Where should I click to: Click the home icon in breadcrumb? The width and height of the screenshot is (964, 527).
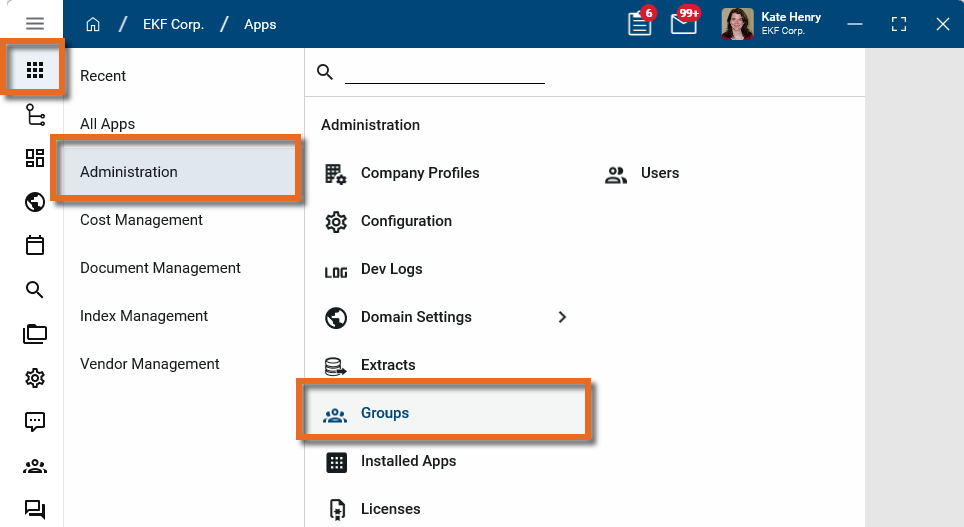coord(93,25)
